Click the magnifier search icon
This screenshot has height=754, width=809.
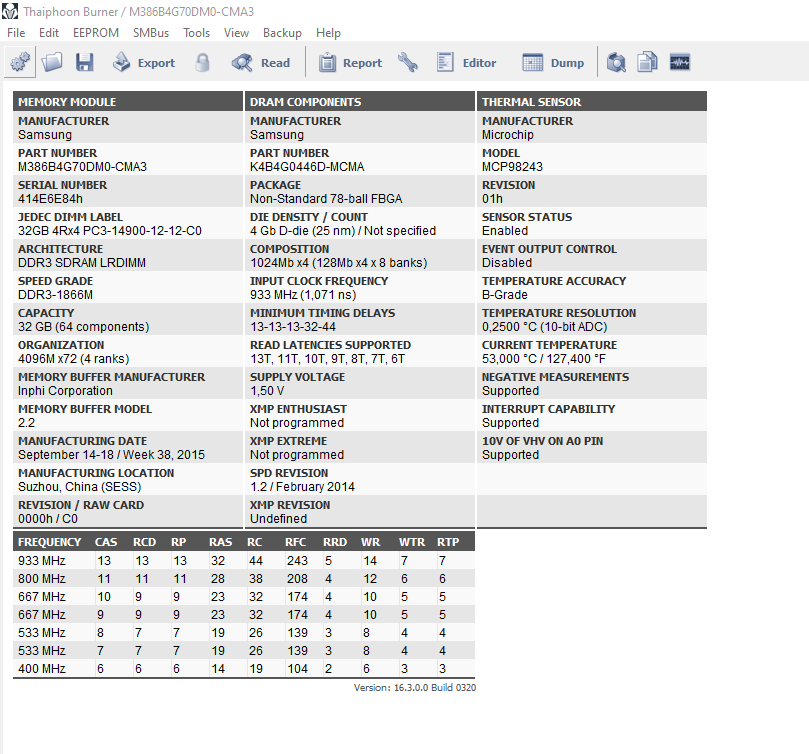[x=616, y=62]
